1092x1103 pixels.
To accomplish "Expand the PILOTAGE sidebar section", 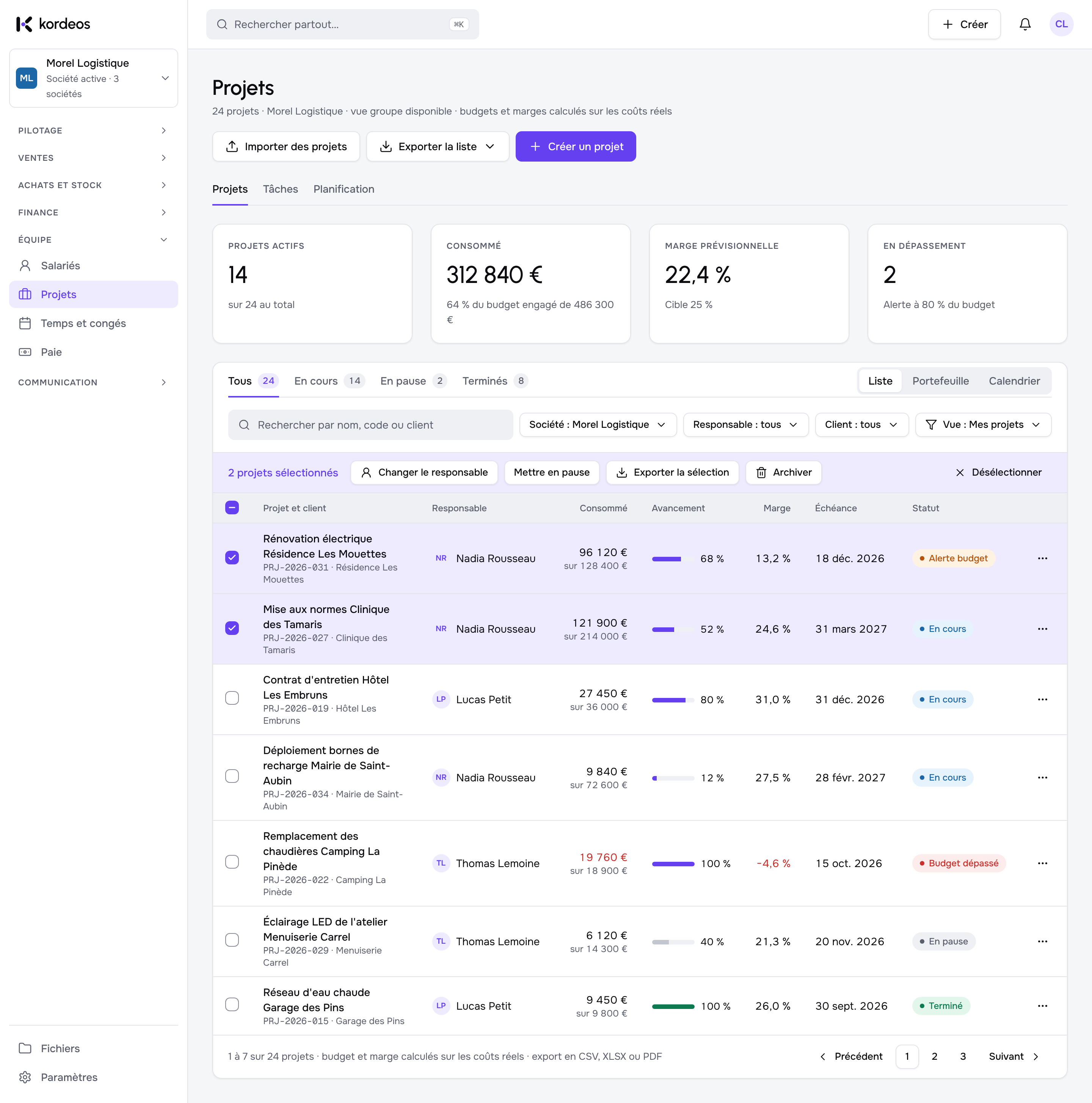I will pos(94,131).
